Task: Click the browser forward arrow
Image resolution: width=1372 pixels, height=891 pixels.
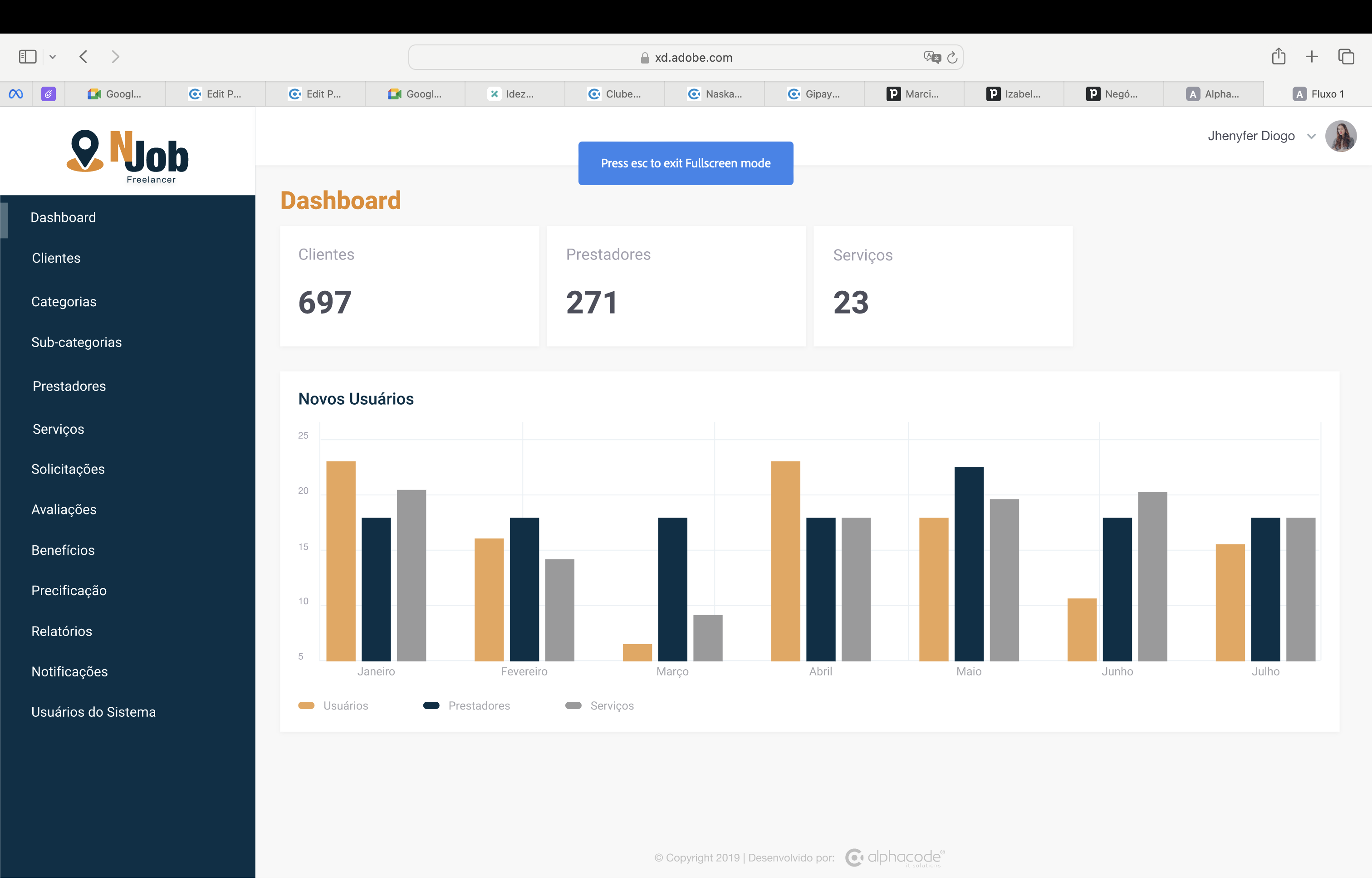Action: 115,56
